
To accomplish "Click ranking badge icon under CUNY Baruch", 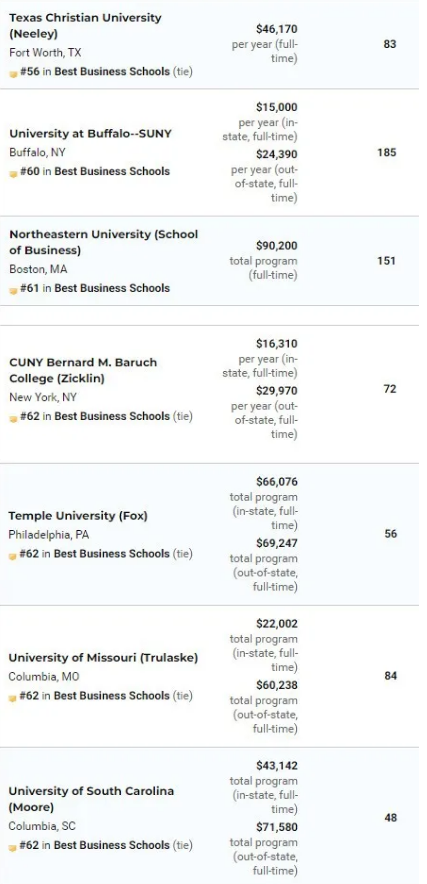I will 13,418.
